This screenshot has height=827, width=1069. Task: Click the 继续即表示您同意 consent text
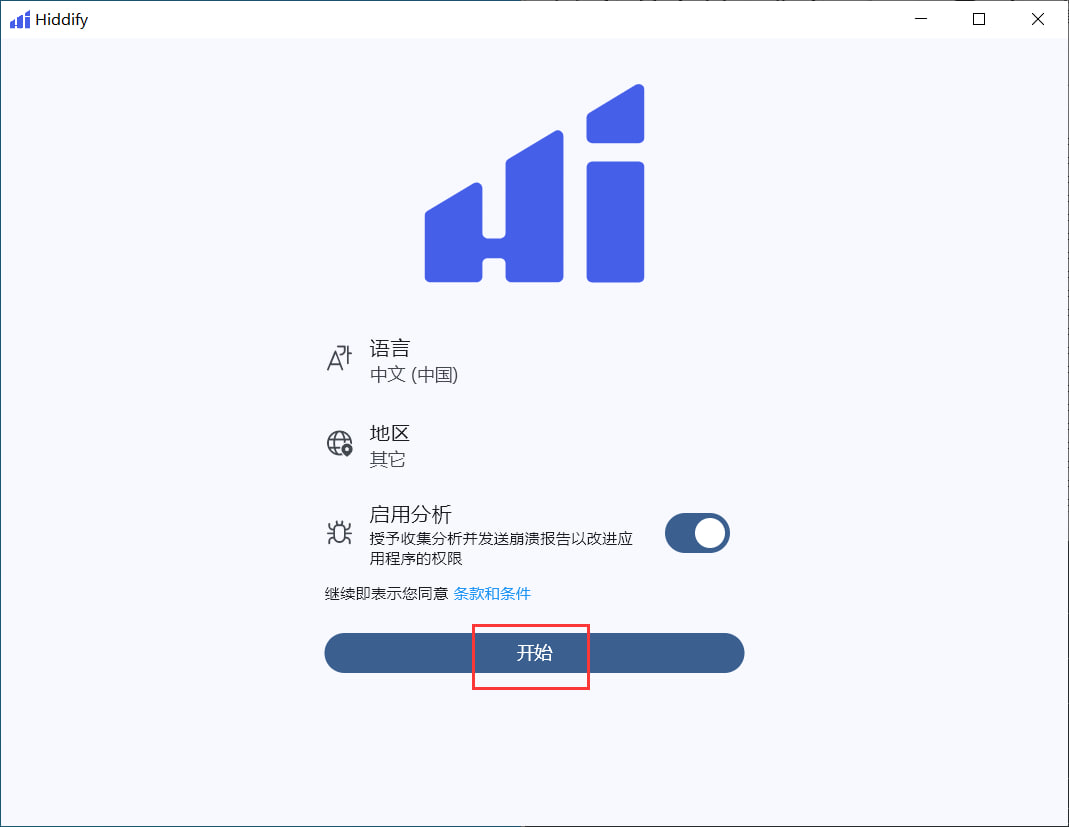(386, 594)
